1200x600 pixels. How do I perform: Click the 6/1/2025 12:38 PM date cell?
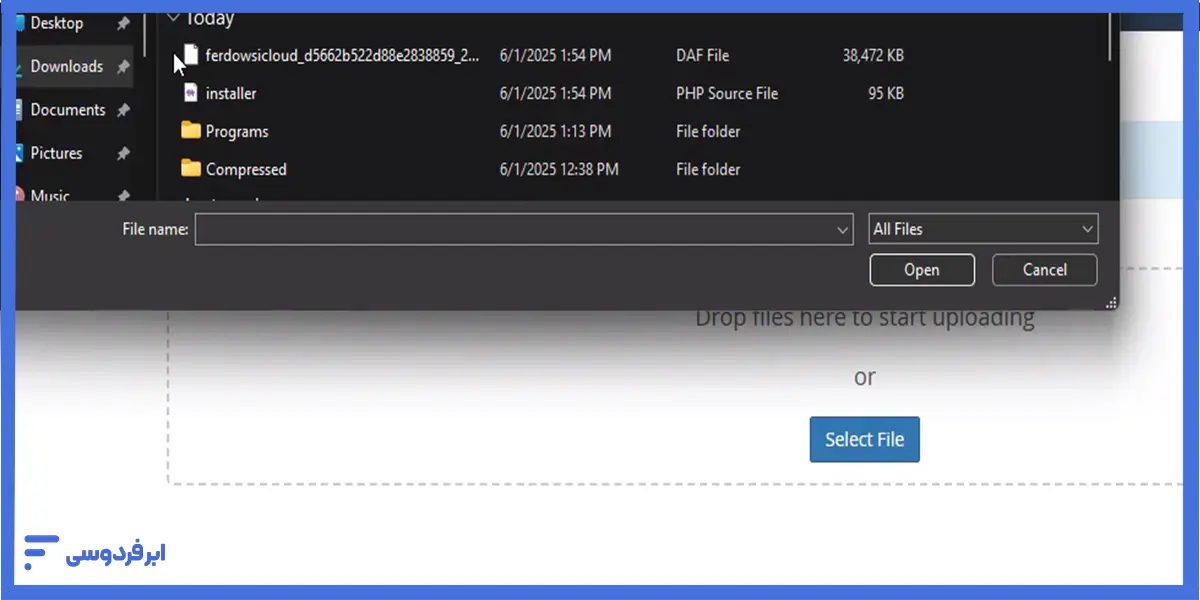[559, 169]
